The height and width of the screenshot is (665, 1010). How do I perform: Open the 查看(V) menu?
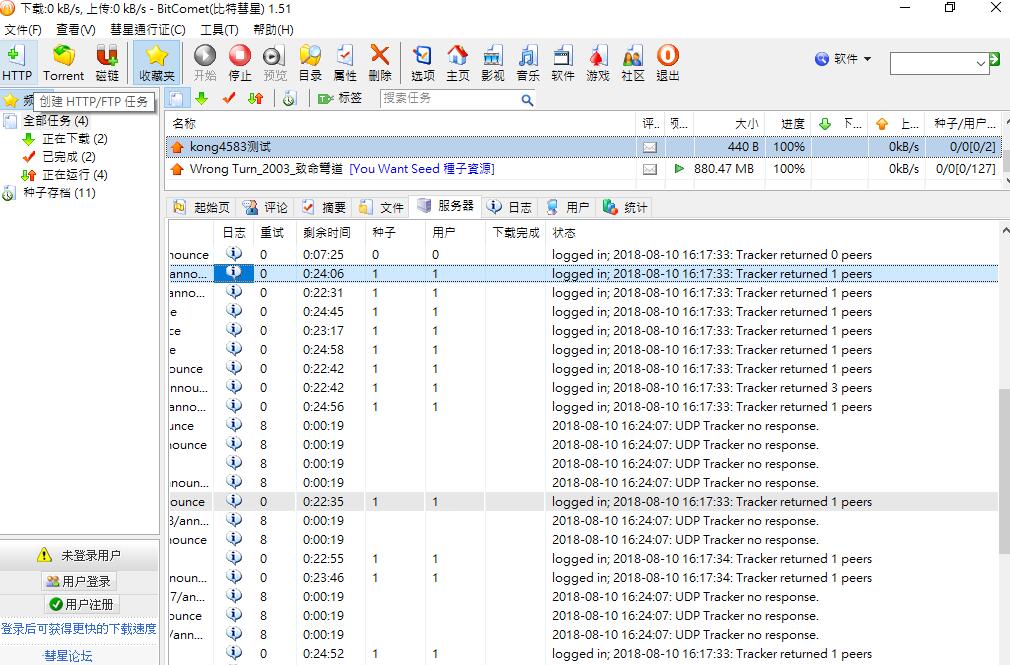coord(75,30)
